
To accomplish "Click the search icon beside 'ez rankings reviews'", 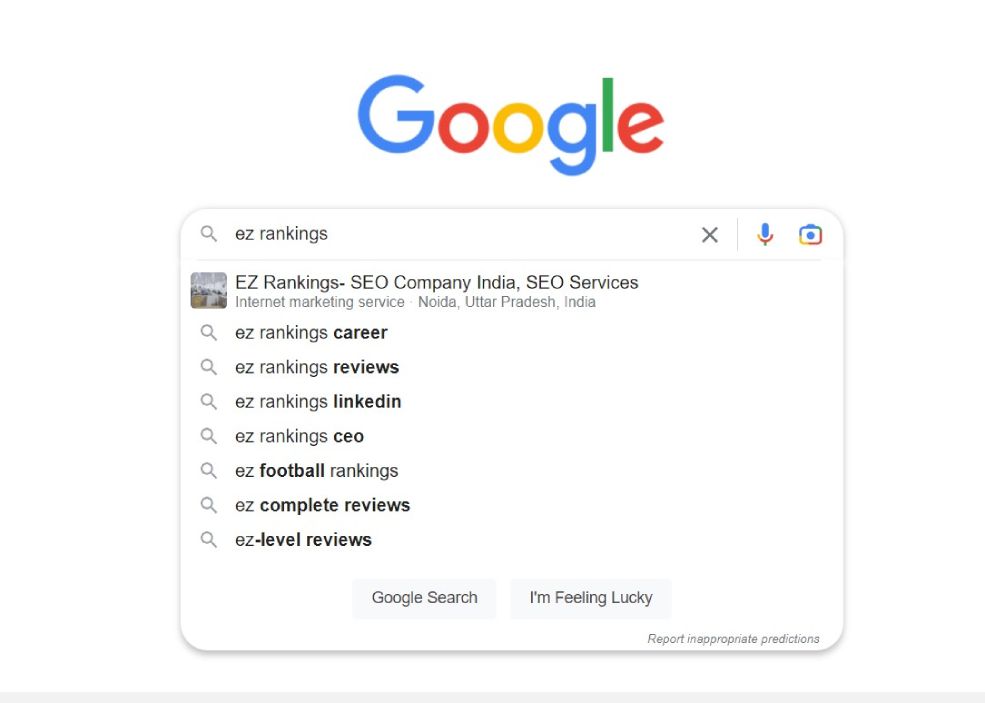I will click(x=209, y=367).
